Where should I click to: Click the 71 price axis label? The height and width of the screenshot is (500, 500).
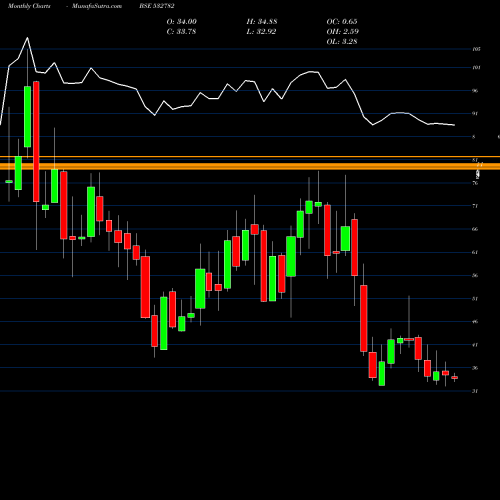[475, 206]
